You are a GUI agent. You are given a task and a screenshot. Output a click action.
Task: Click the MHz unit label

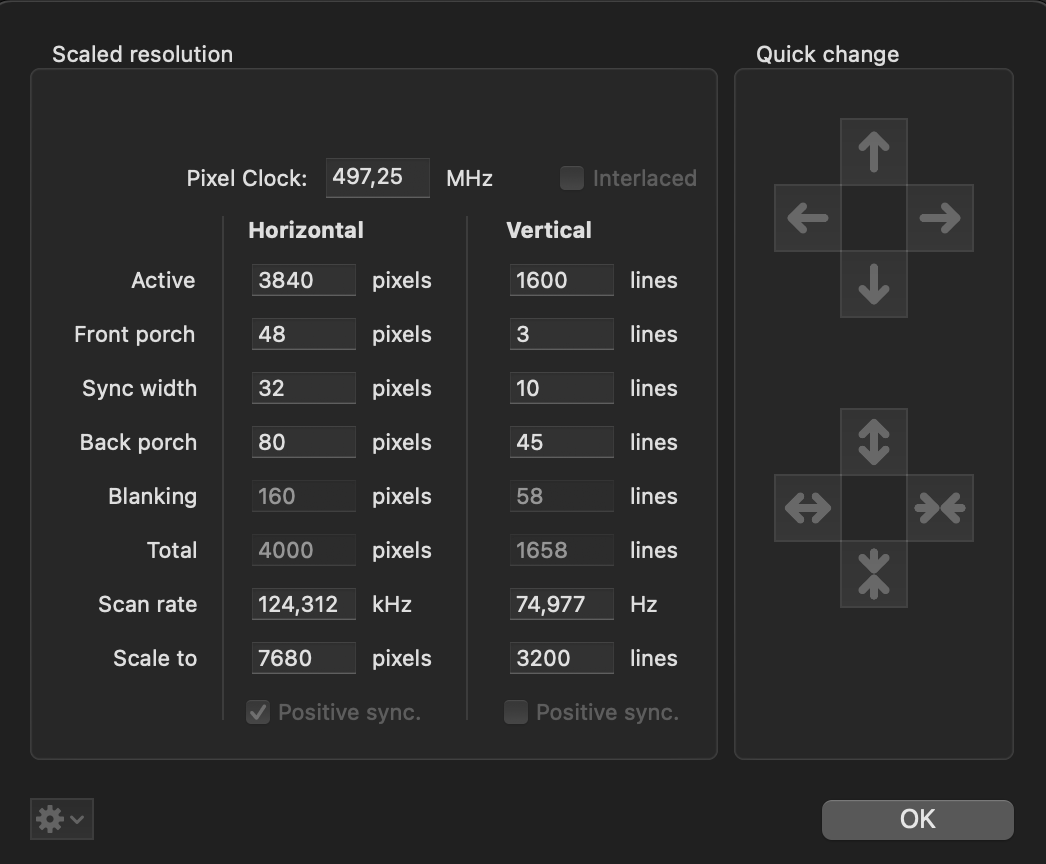[470, 178]
